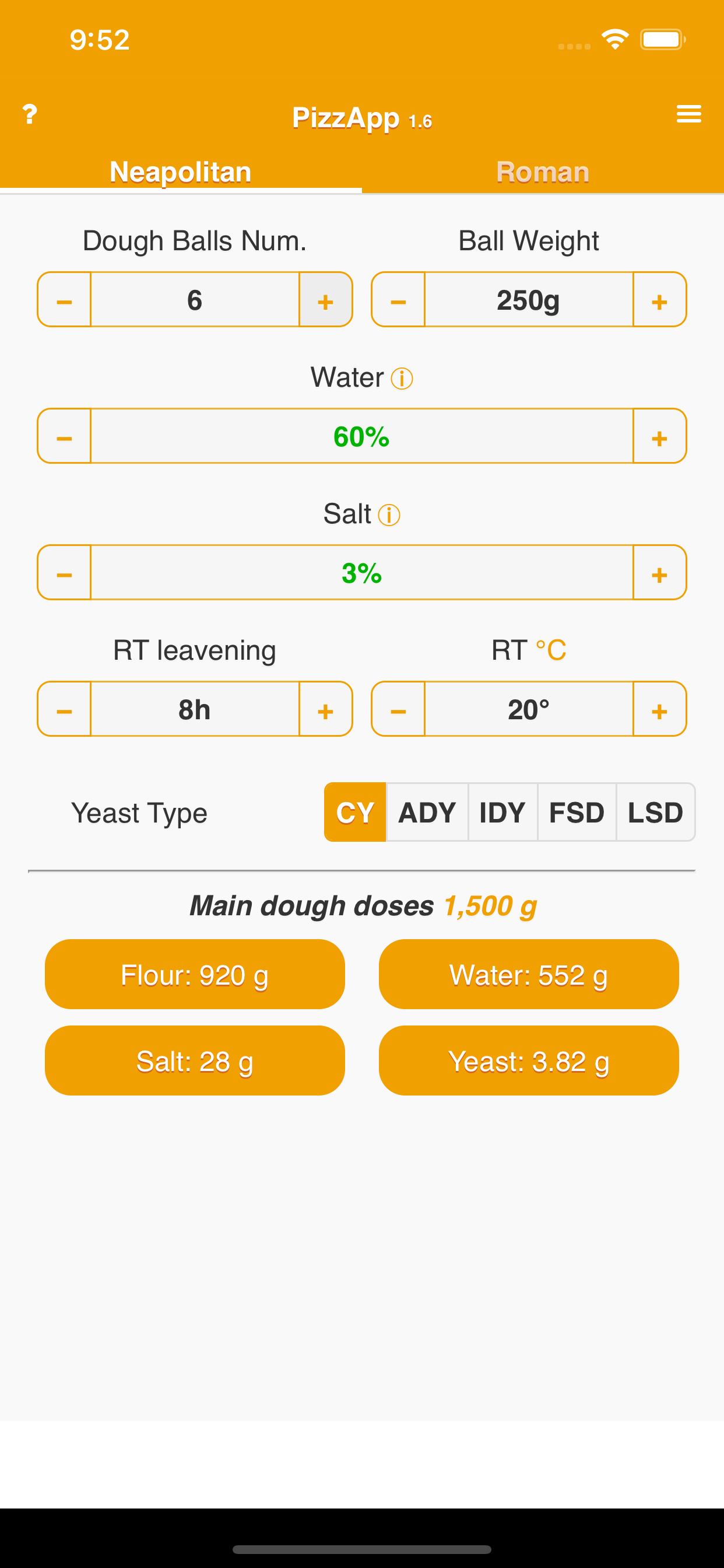
Task: Tap the Yeast: 3.82 g button
Action: 529,1060
